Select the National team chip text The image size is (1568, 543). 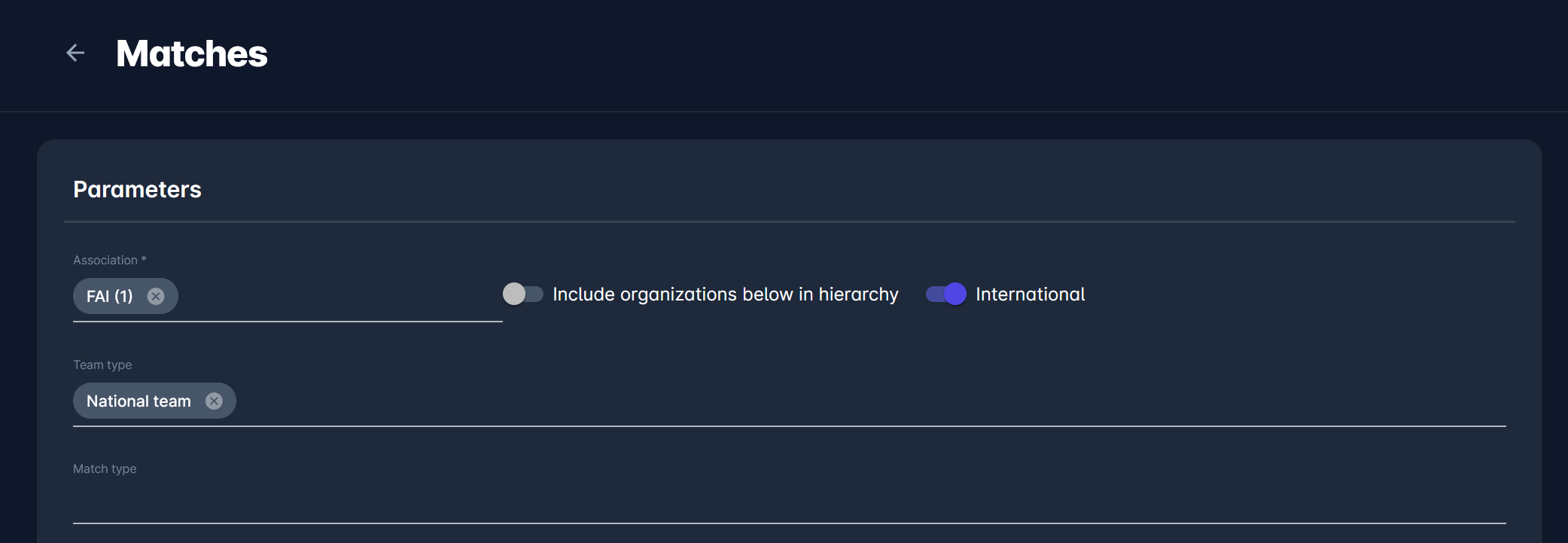[139, 401]
